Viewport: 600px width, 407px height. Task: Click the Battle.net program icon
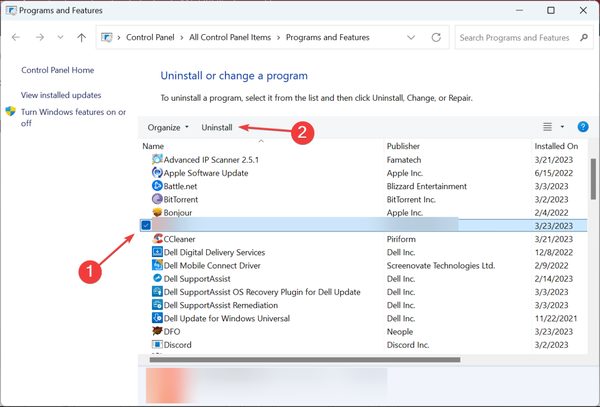click(x=157, y=186)
